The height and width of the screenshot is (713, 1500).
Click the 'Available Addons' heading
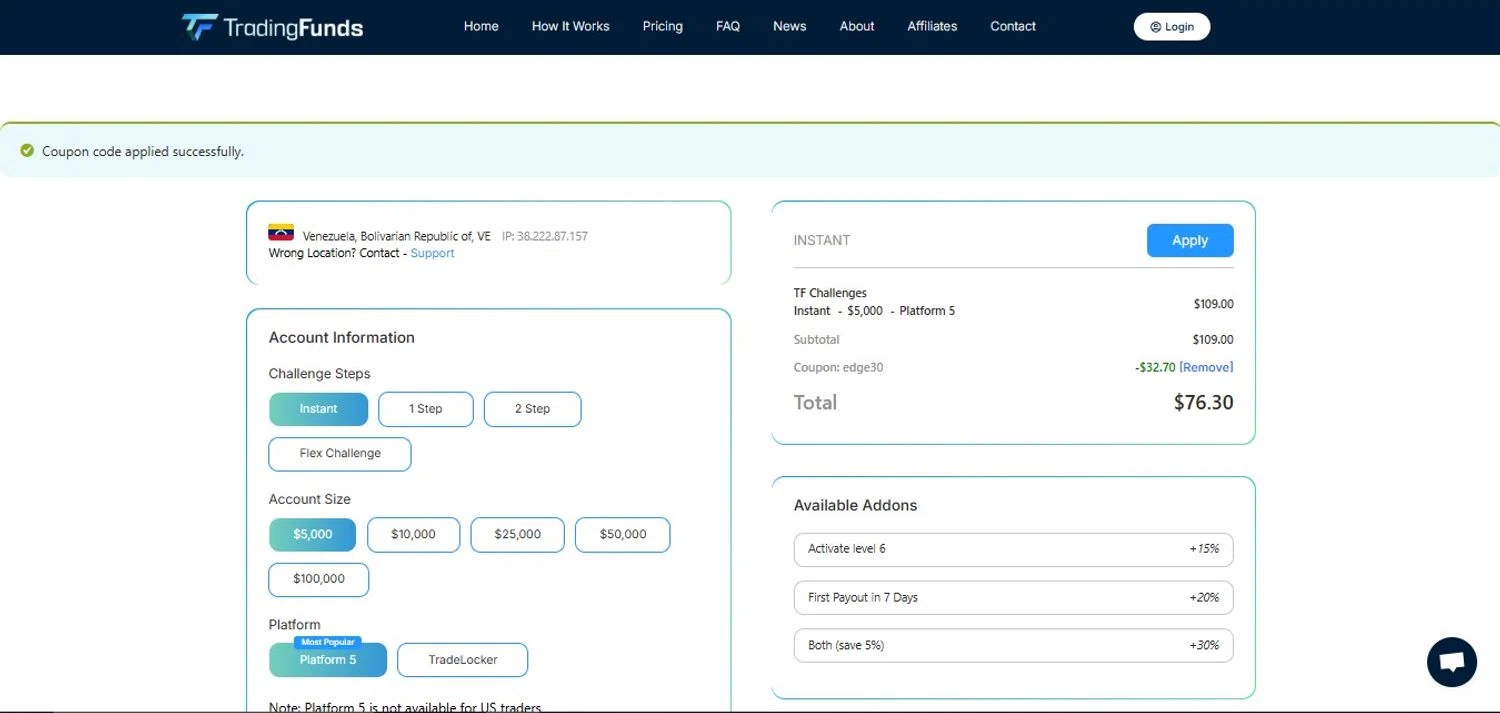pyautogui.click(x=855, y=506)
